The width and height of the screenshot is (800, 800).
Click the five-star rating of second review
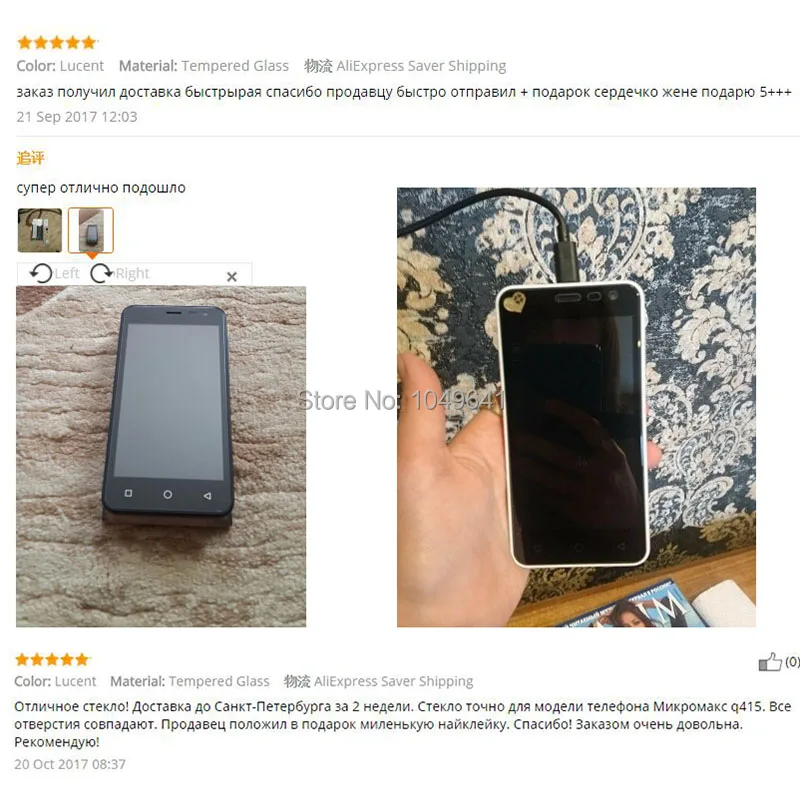click(53, 660)
